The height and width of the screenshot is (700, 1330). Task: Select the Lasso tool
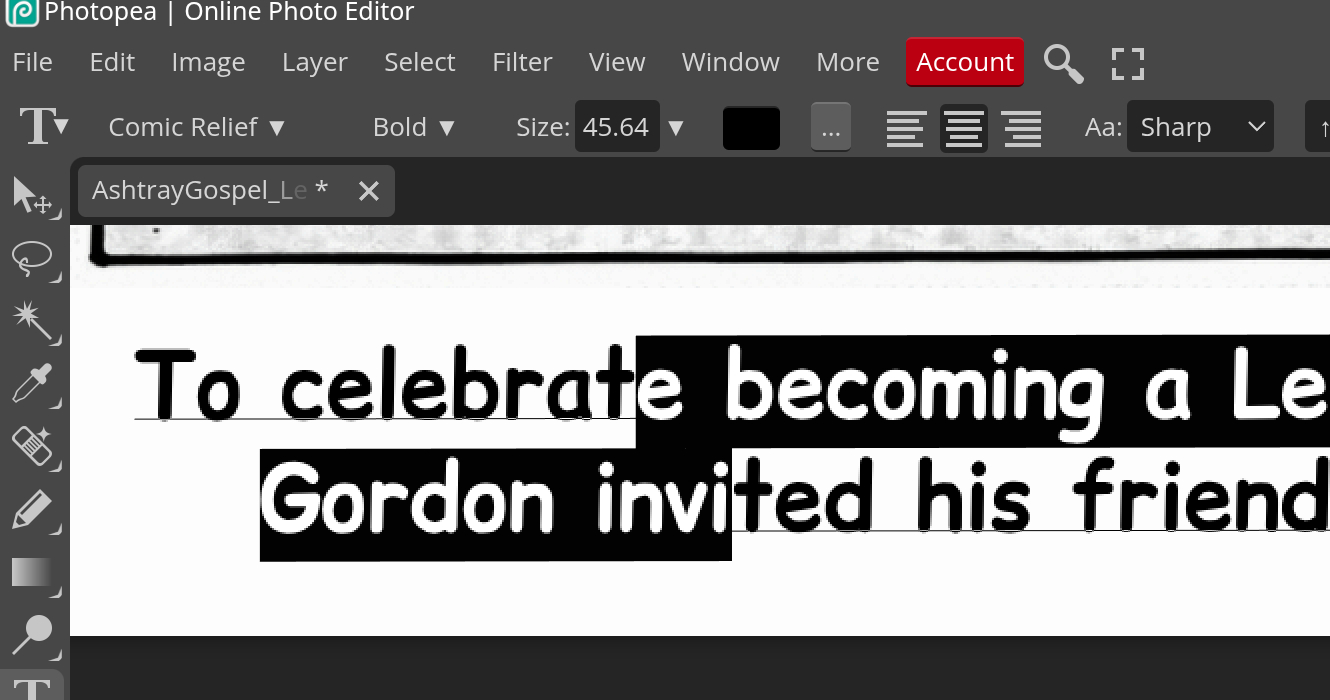click(32, 259)
